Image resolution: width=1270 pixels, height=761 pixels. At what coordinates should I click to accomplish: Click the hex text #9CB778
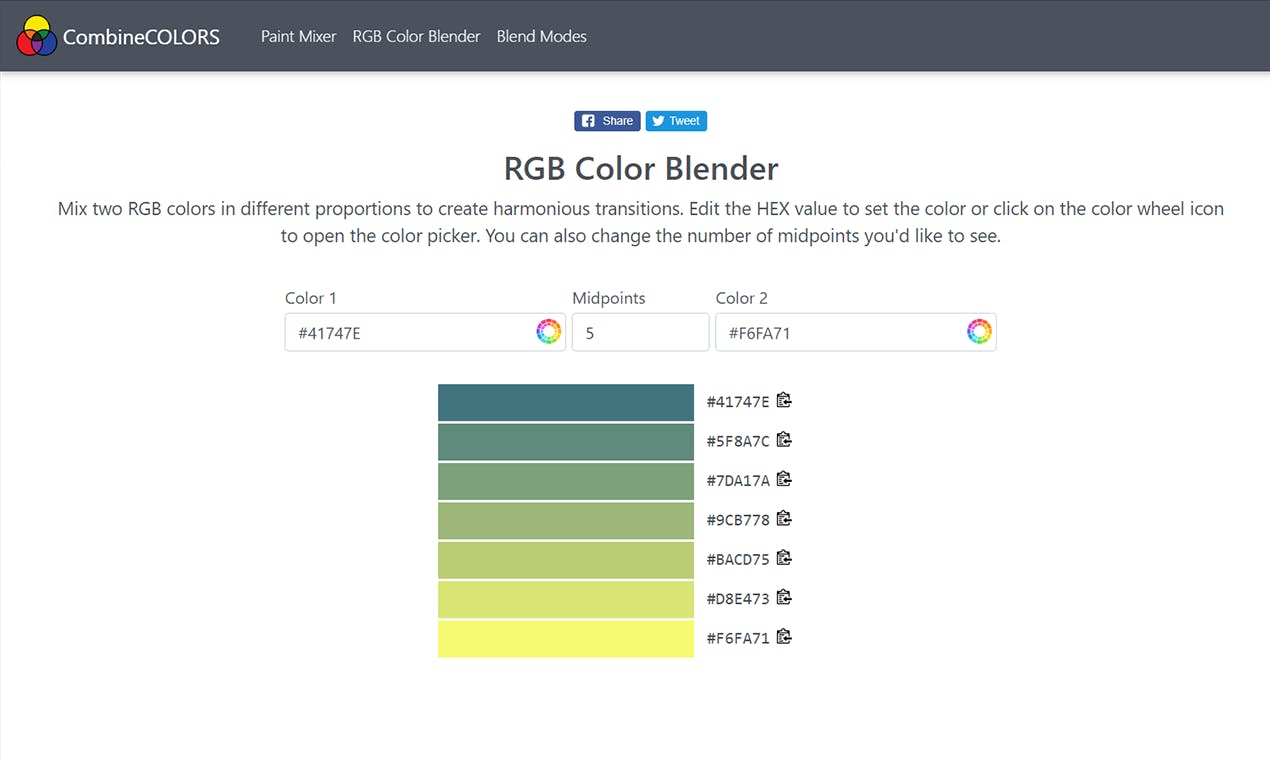point(738,520)
